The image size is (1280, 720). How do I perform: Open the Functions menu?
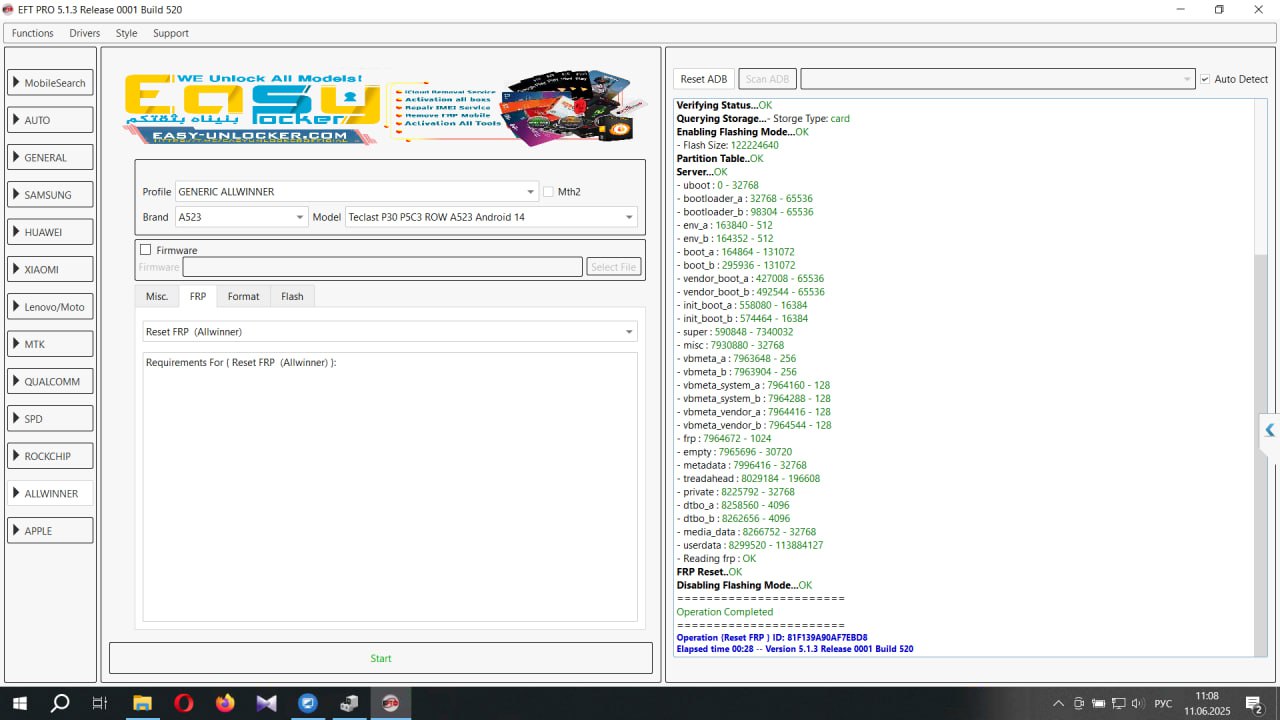point(33,33)
